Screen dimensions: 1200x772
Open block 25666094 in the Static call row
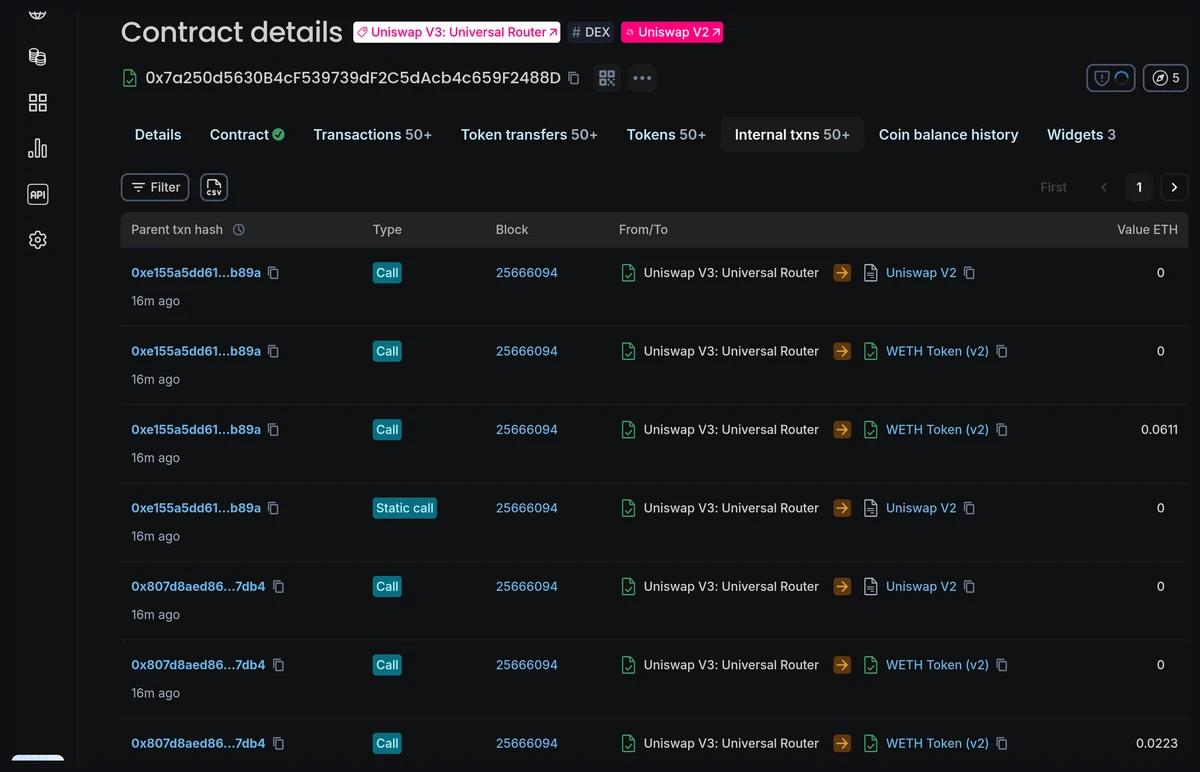[527, 508]
